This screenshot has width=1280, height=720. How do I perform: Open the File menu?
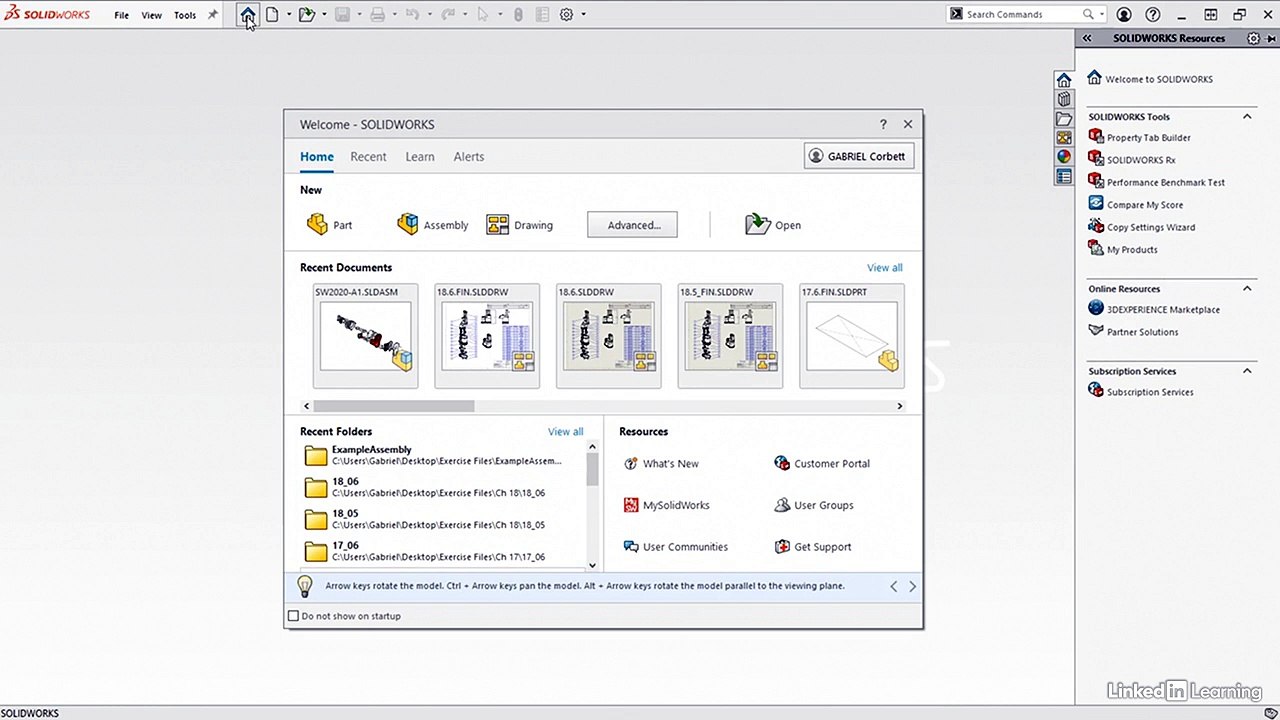click(x=121, y=15)
